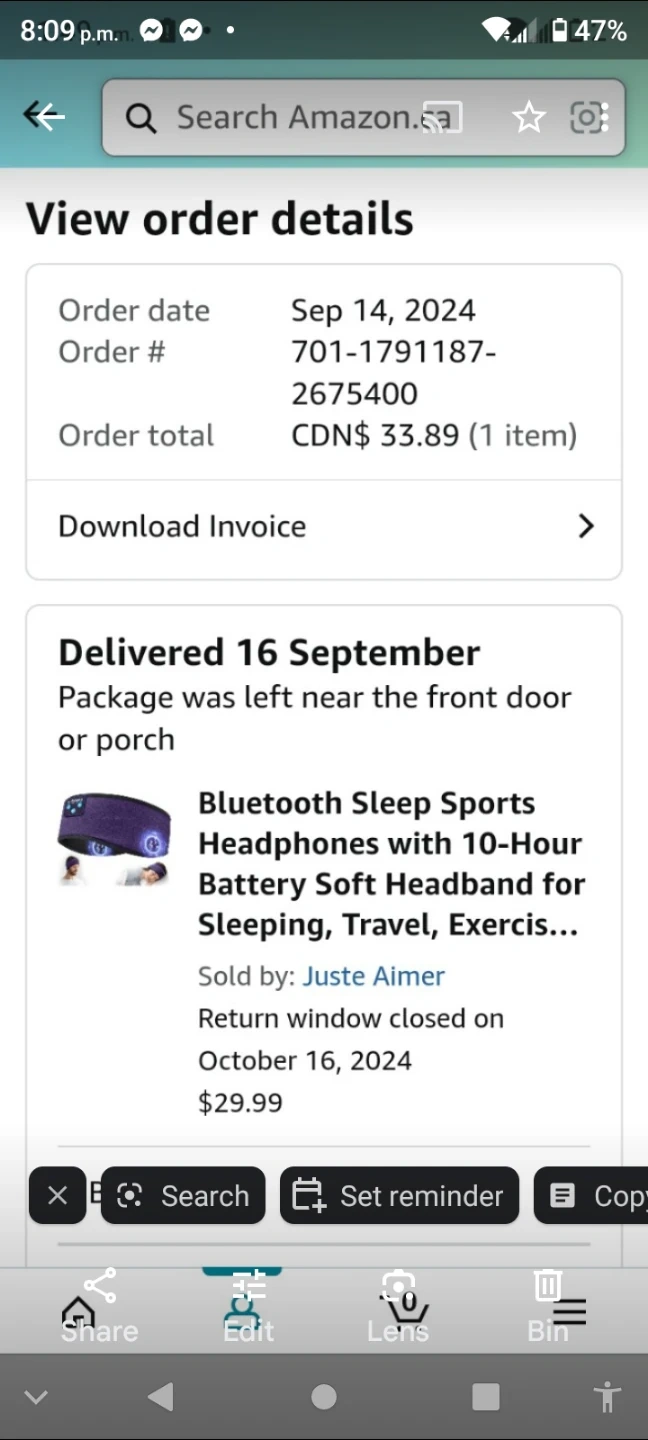648x1440 pixels.
Task: Open the Edit screenshot option
Action: (x=249, y=1304)
